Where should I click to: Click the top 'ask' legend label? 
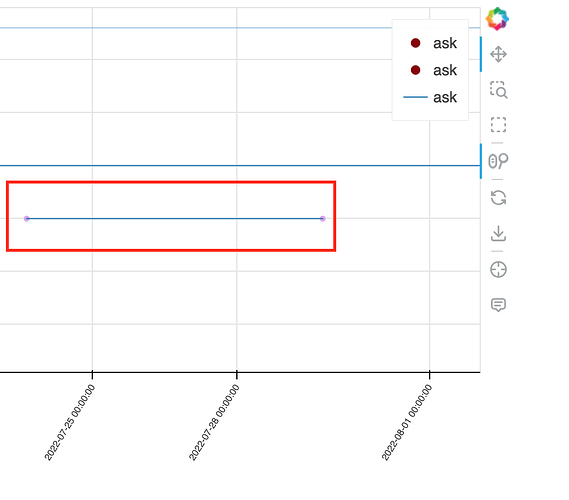tap(445, 43)
